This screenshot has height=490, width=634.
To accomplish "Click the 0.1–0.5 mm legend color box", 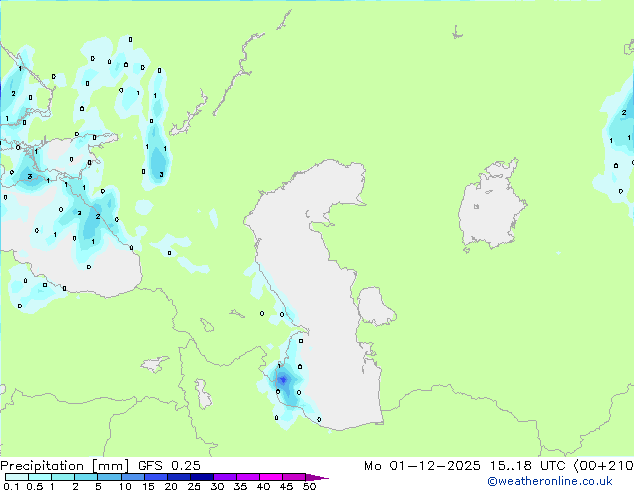I will [17, 477].
